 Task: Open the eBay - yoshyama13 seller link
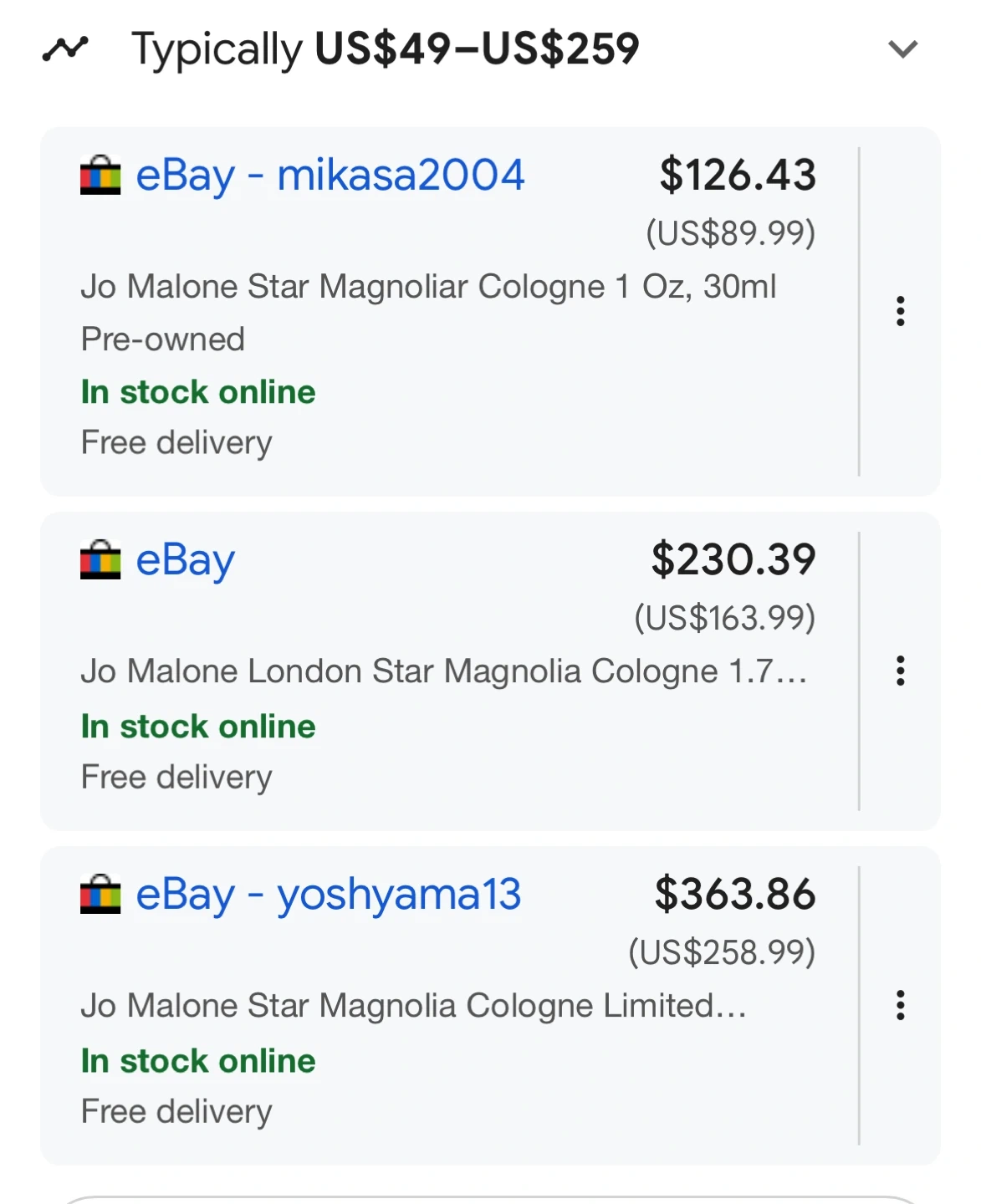tap(328, 895)
